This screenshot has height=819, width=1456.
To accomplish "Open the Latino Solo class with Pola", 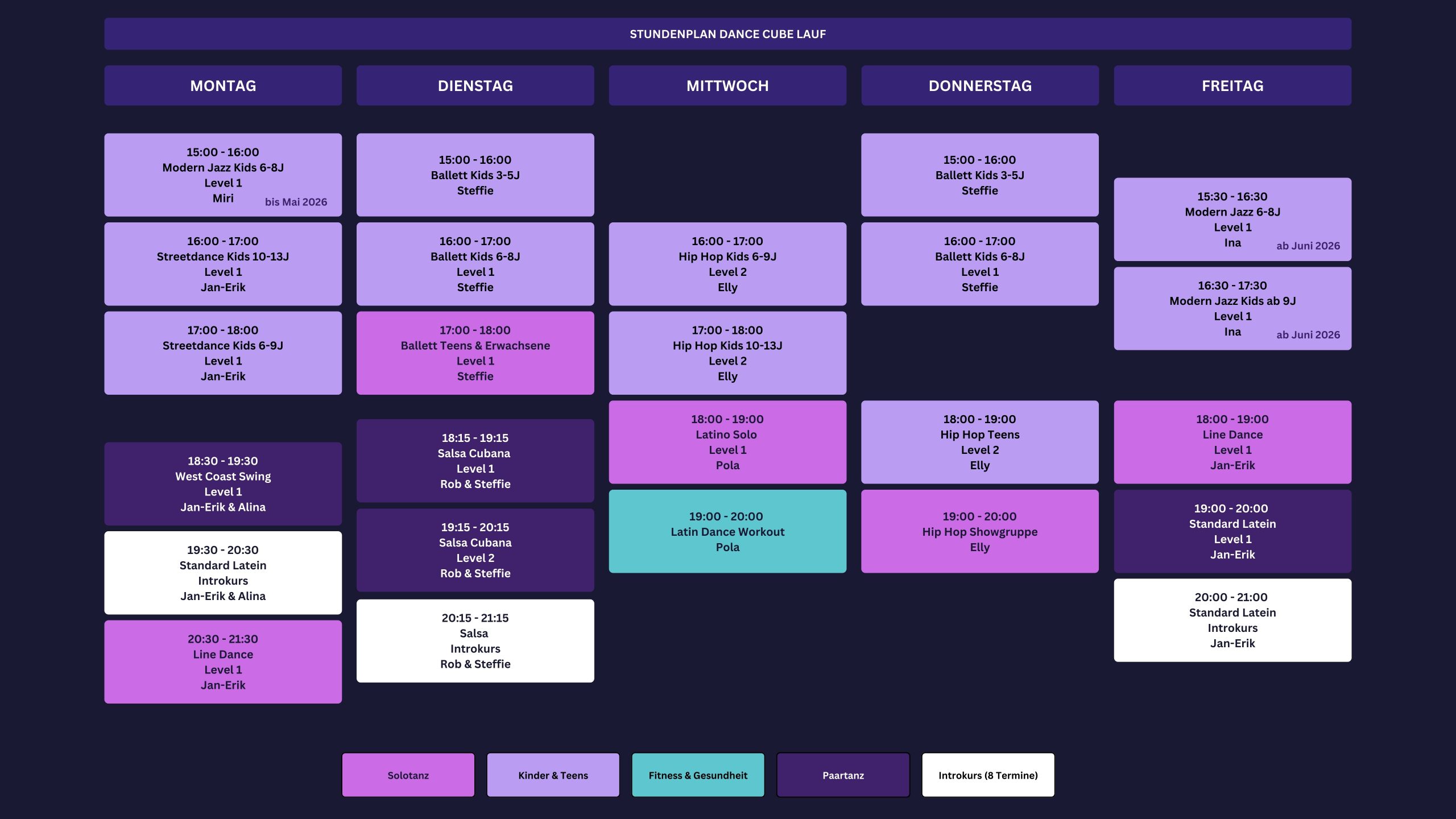I will coord(727,442).
